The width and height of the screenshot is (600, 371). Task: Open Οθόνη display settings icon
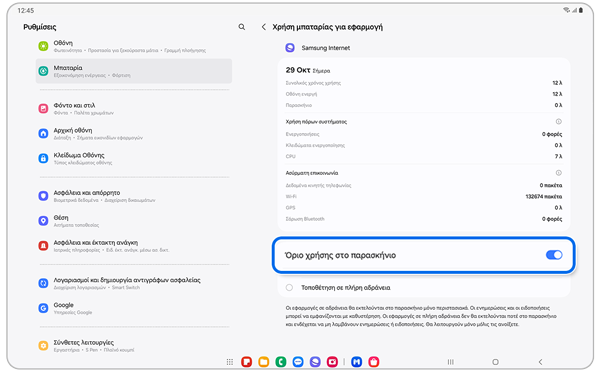click(x=43, y=46)
